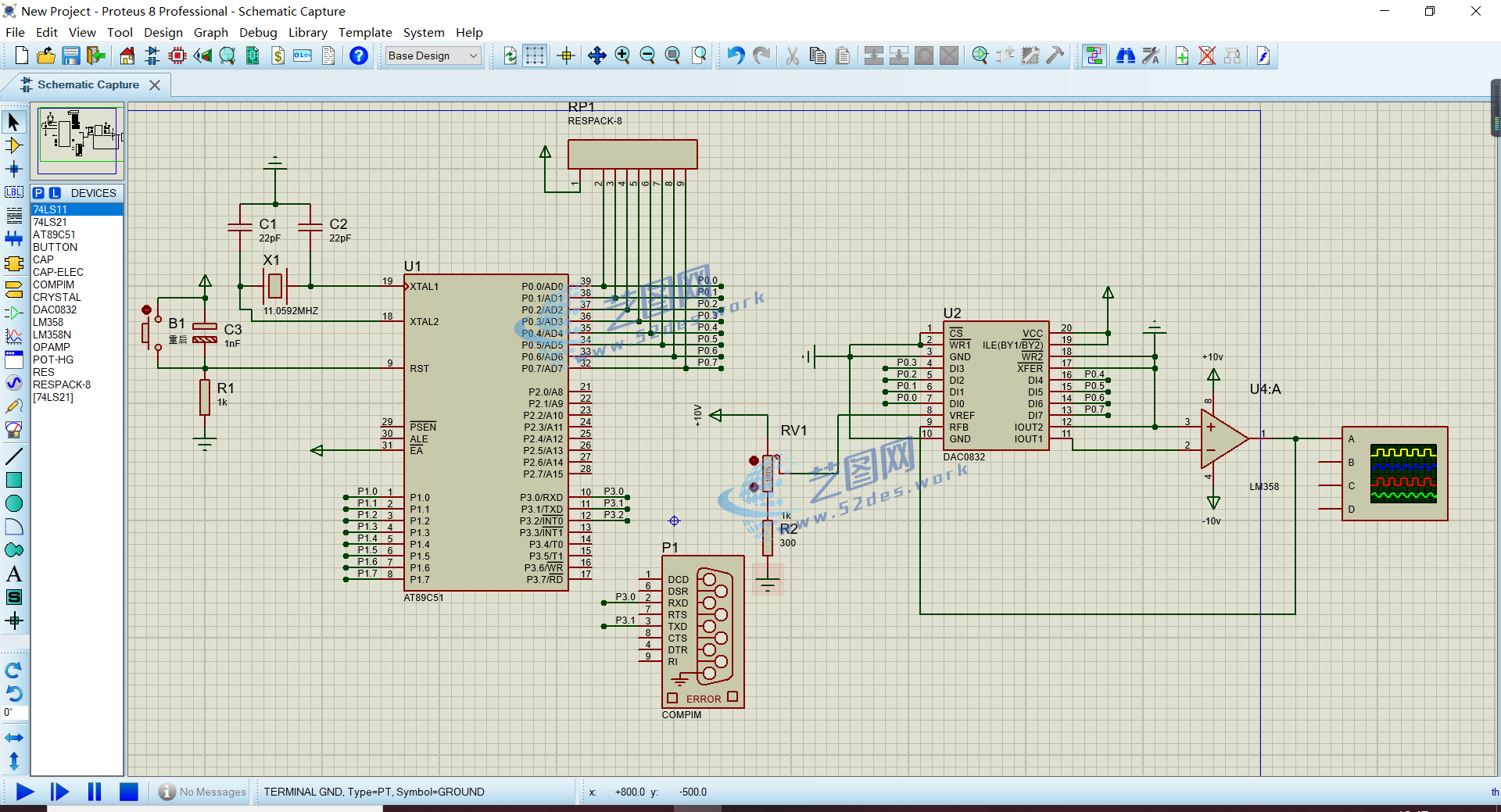The height and width of the screenshot is (812, 1501).
Task: Open a project with the folder icon
Action: (x=46, y=55)
